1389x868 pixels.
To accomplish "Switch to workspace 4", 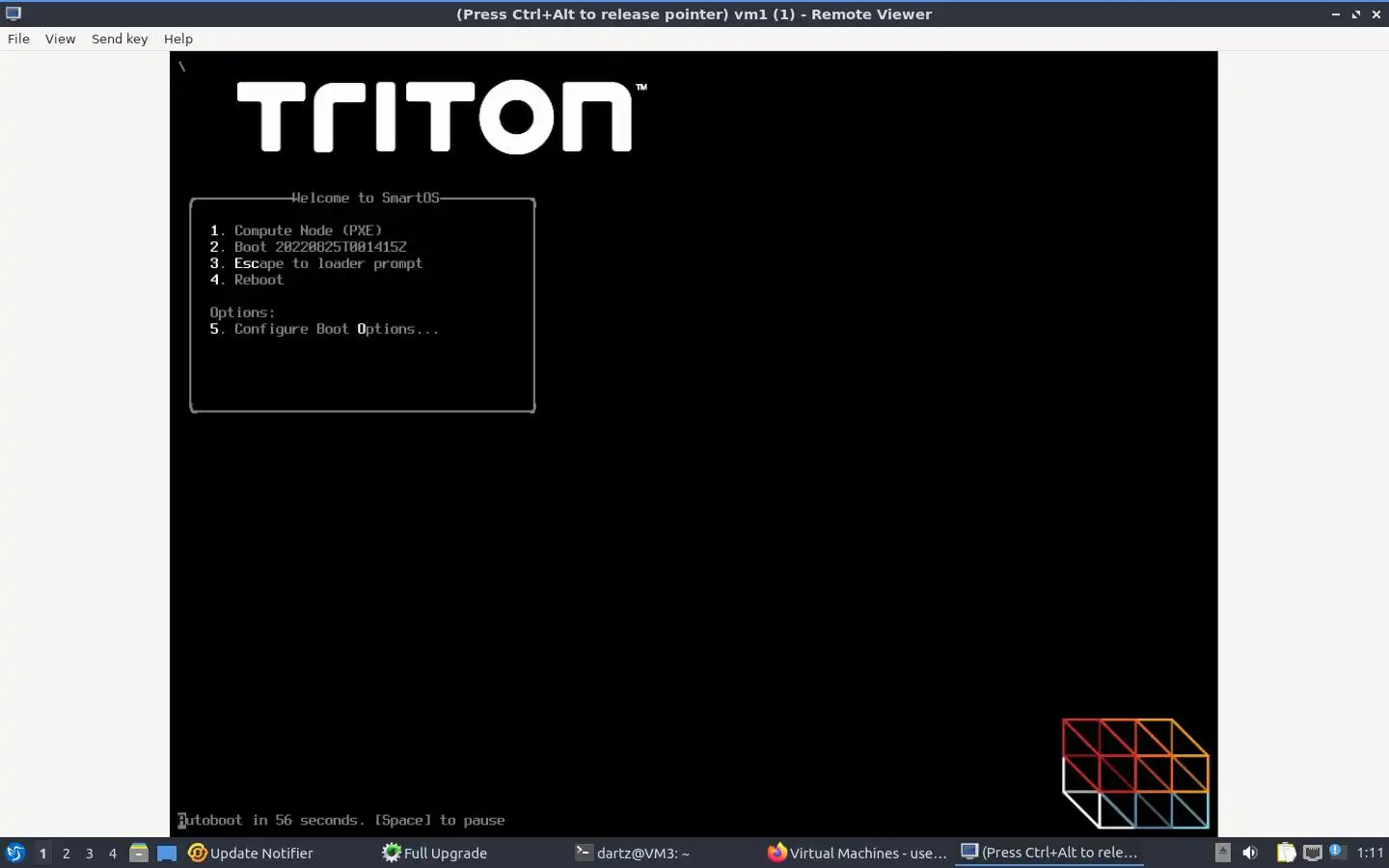I will point(112,853).
